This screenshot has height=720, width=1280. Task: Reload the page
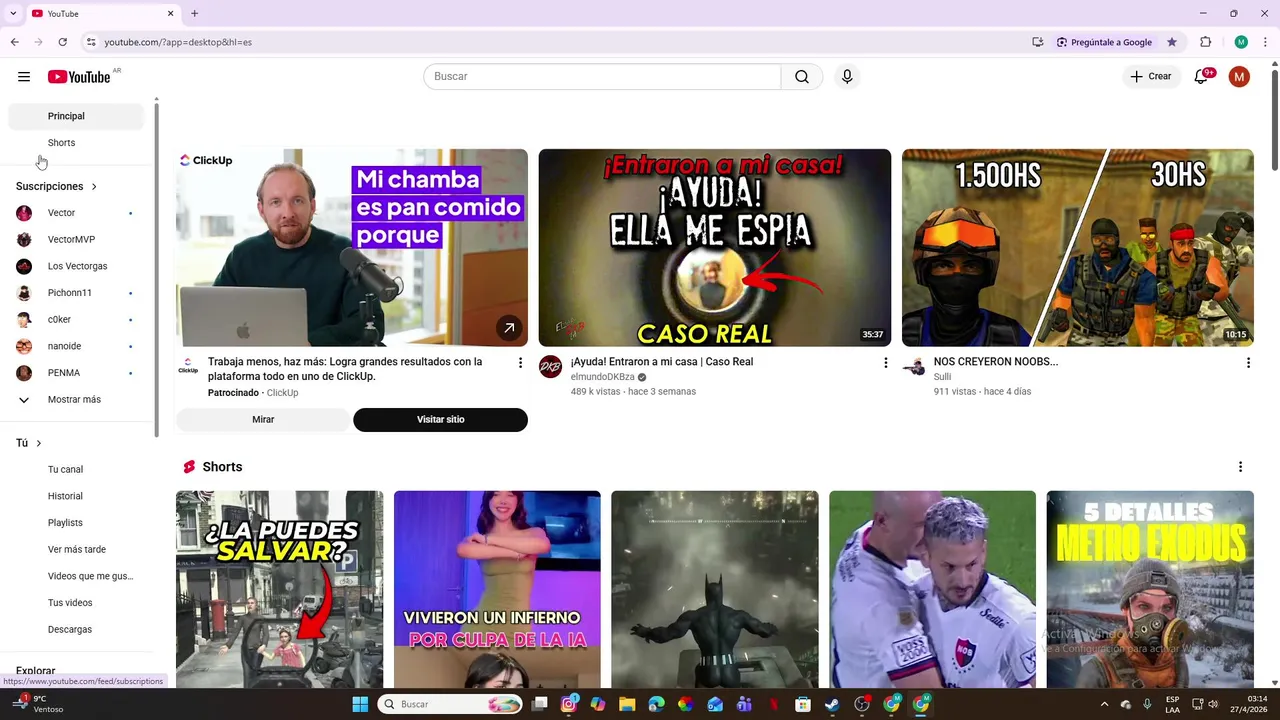tap(62, 42)
